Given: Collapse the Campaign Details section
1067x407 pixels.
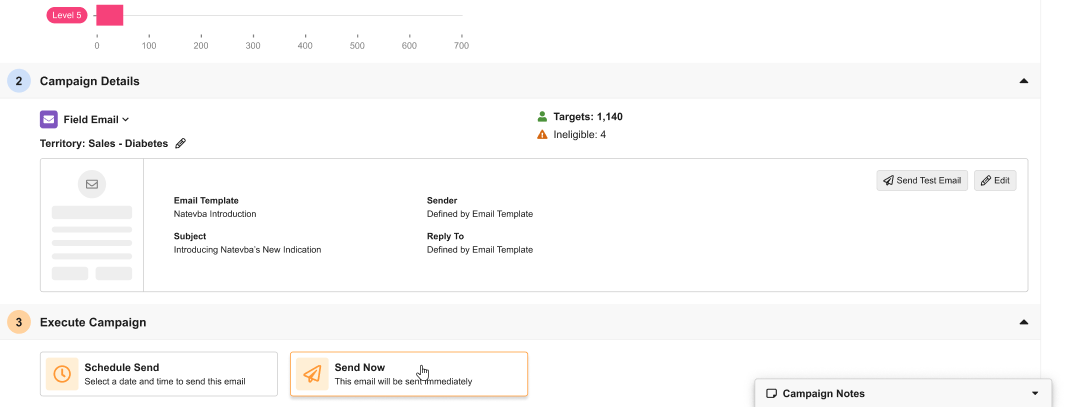Looking at the screenshot, I should (1023, 81).
